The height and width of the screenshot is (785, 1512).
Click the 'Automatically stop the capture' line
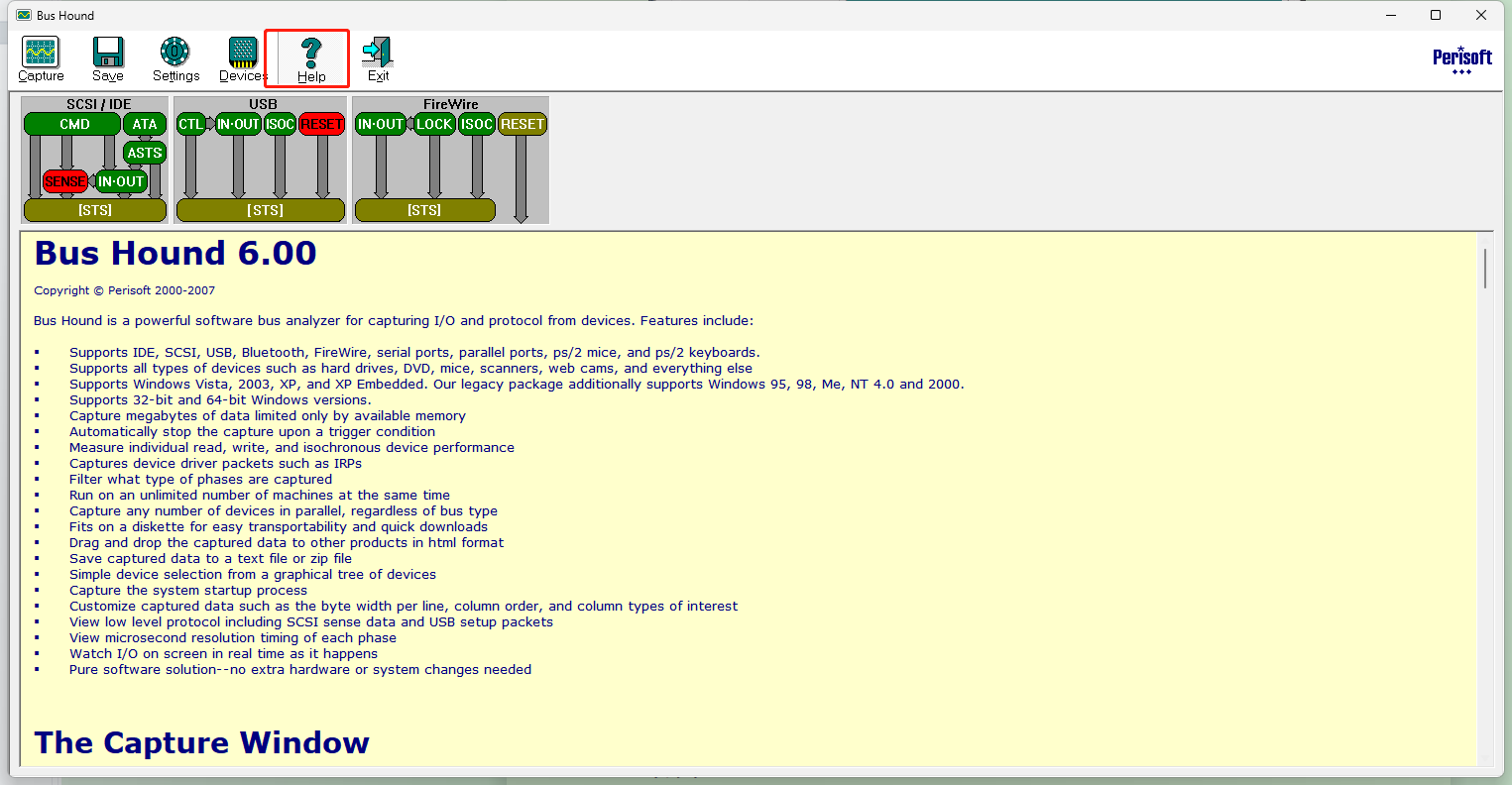(x=252, y=431)
